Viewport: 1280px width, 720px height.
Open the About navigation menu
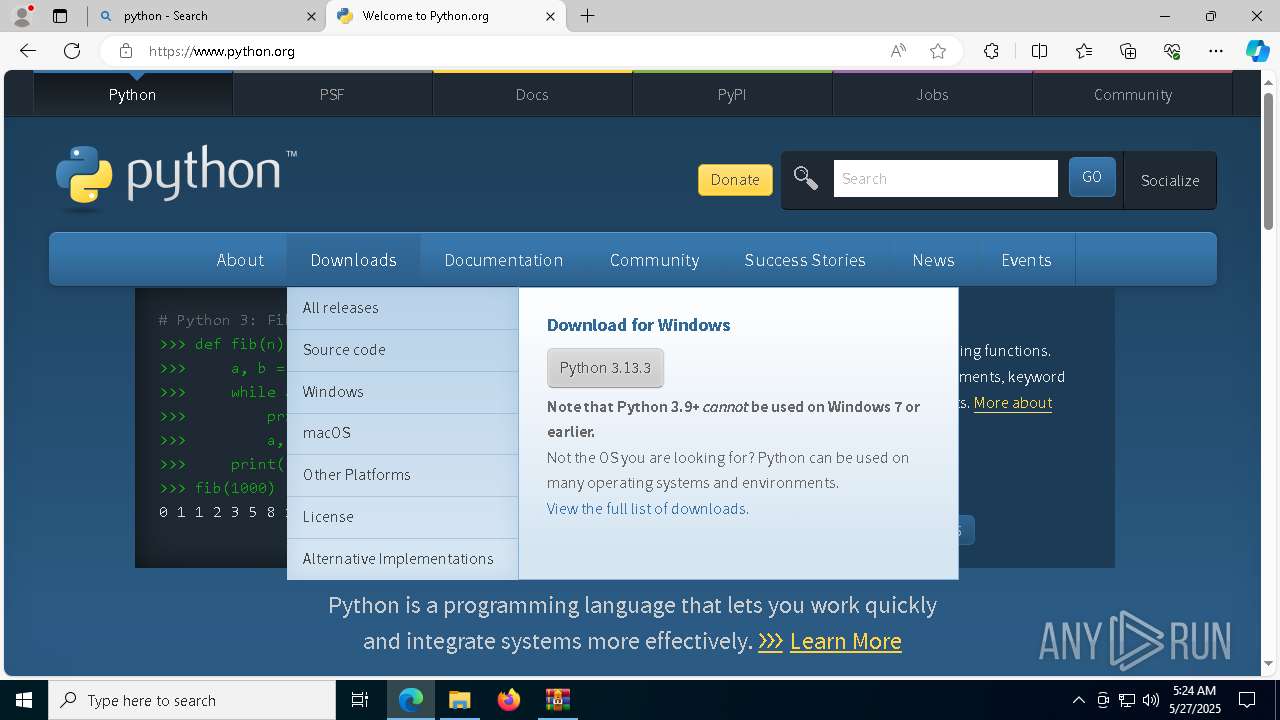coord(240,260)
